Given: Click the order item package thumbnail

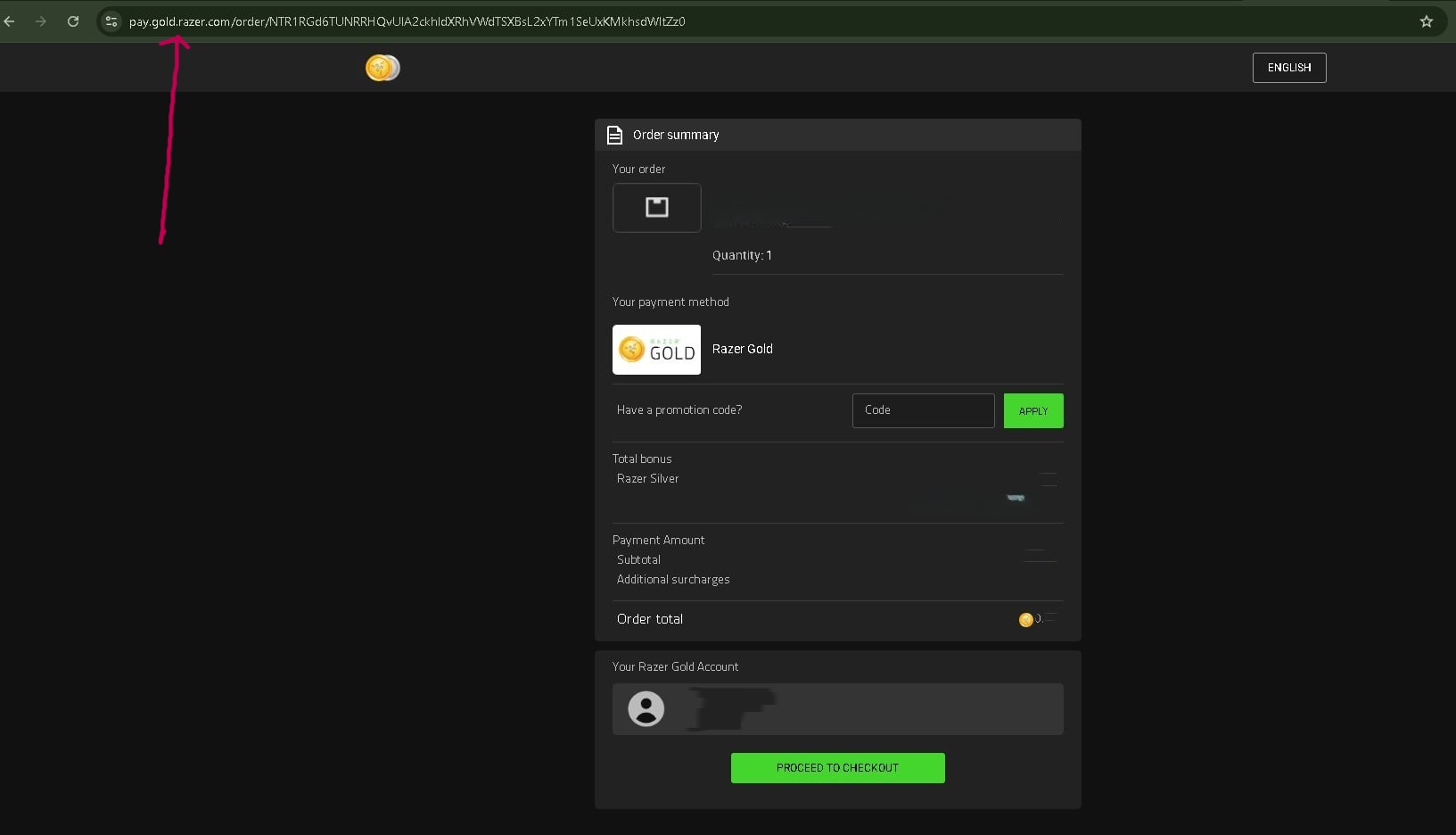Looking at the screenshot, I should click(x=657, y=208).
